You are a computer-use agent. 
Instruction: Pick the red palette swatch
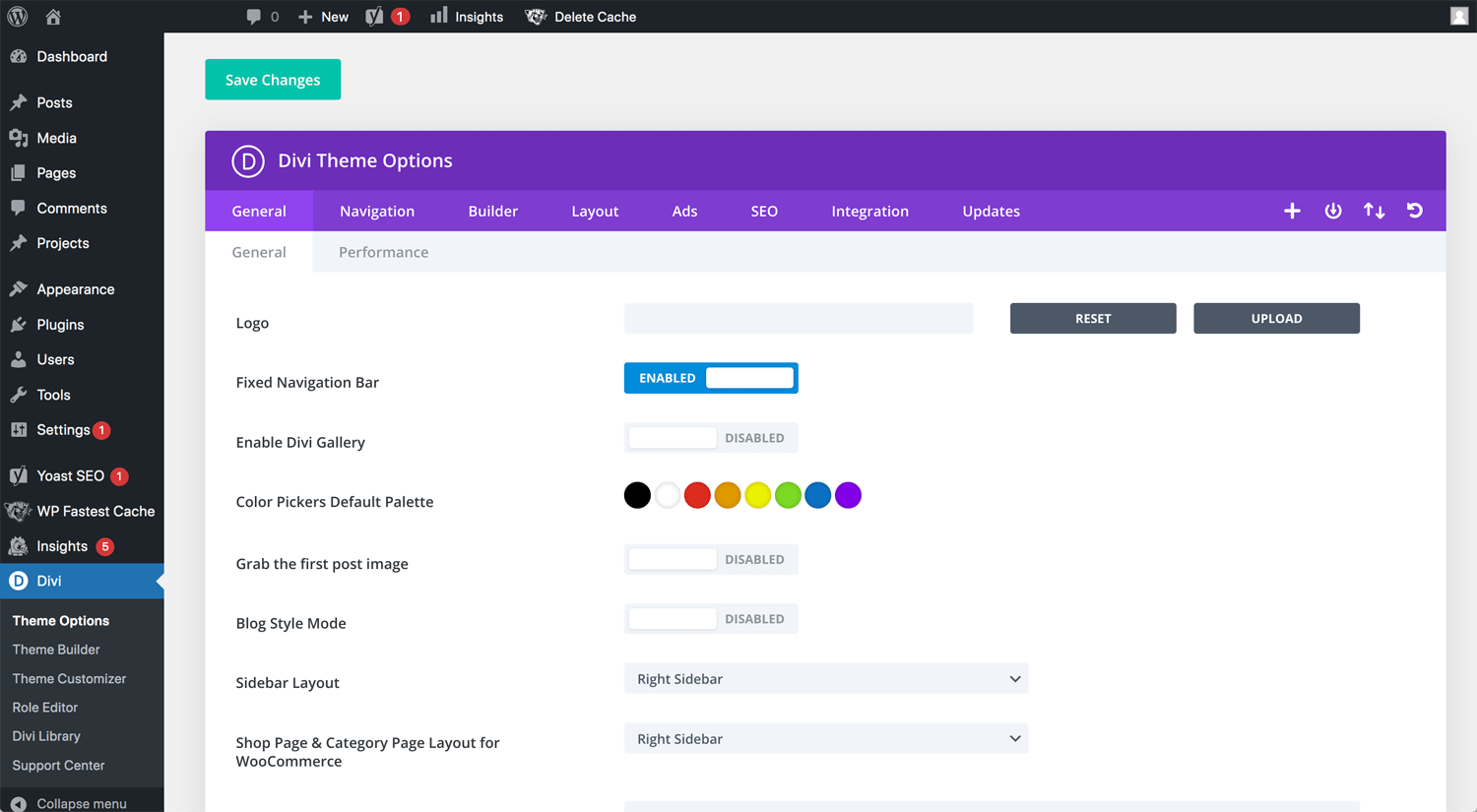coord(697,495)
